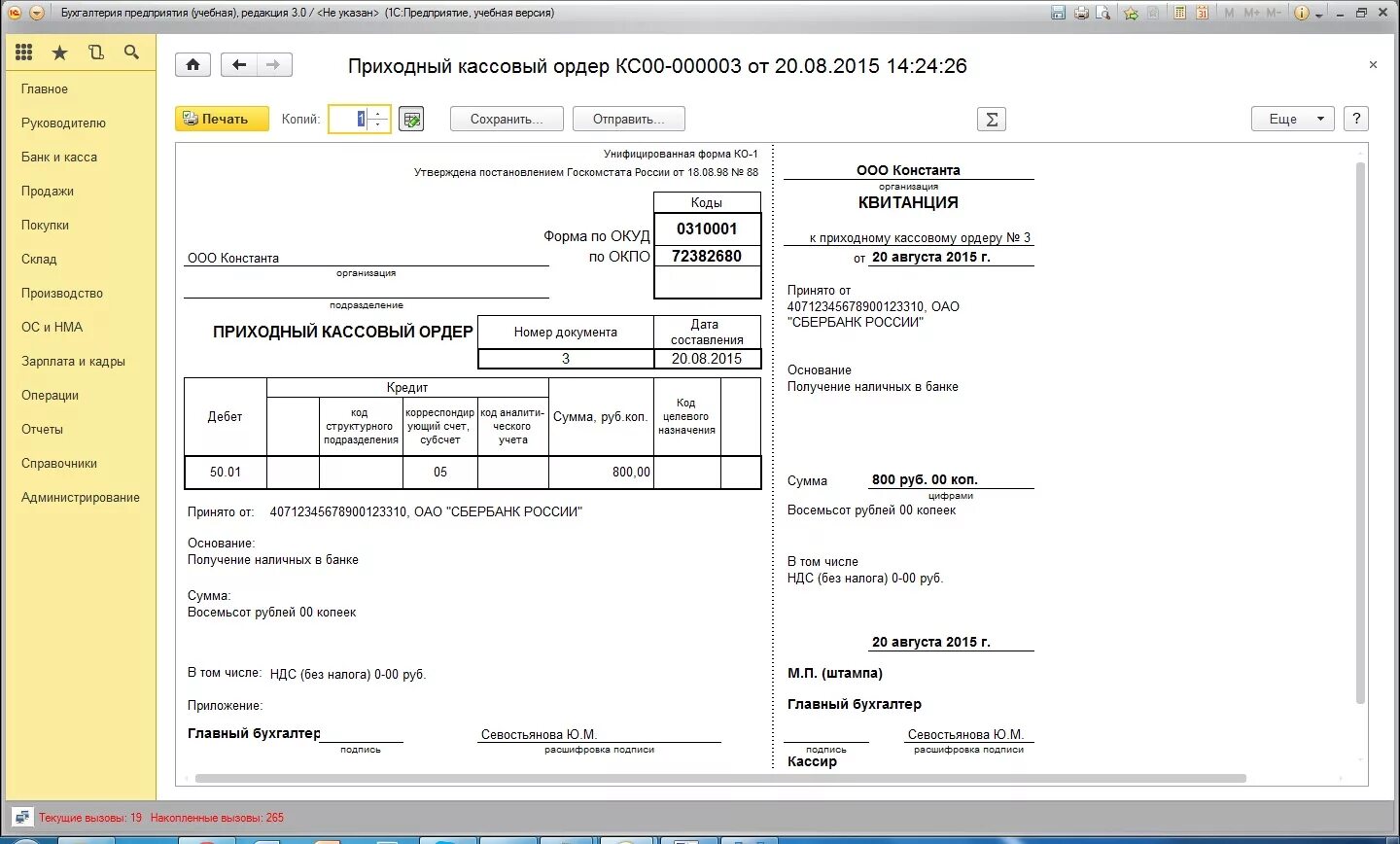Select '800 руб. 00 коп.' in receipt
The width and height of the screenshot is (1400, 844).
pos(925,479)
